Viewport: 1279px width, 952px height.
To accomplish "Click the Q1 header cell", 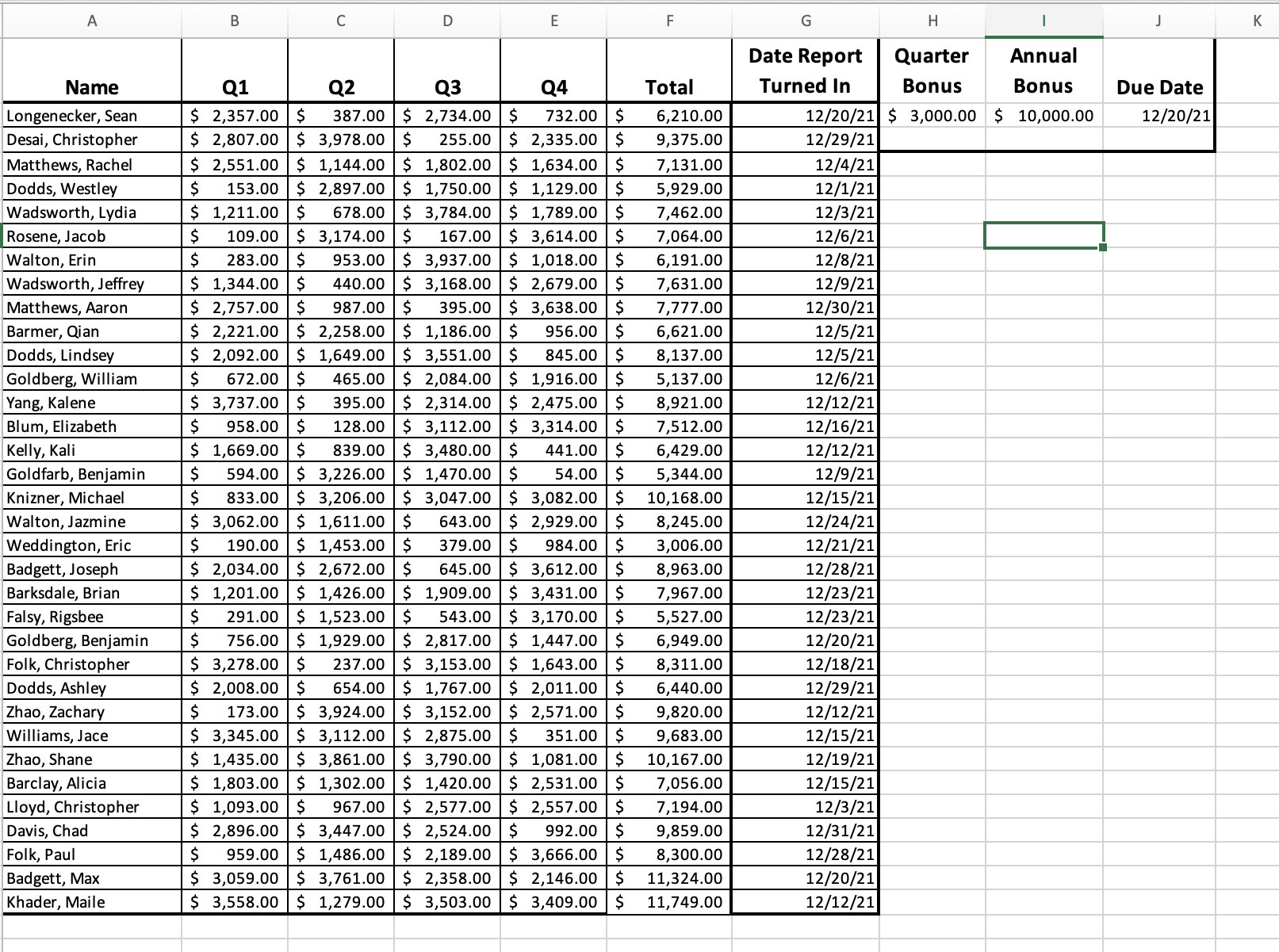I will tap(233, 87).
